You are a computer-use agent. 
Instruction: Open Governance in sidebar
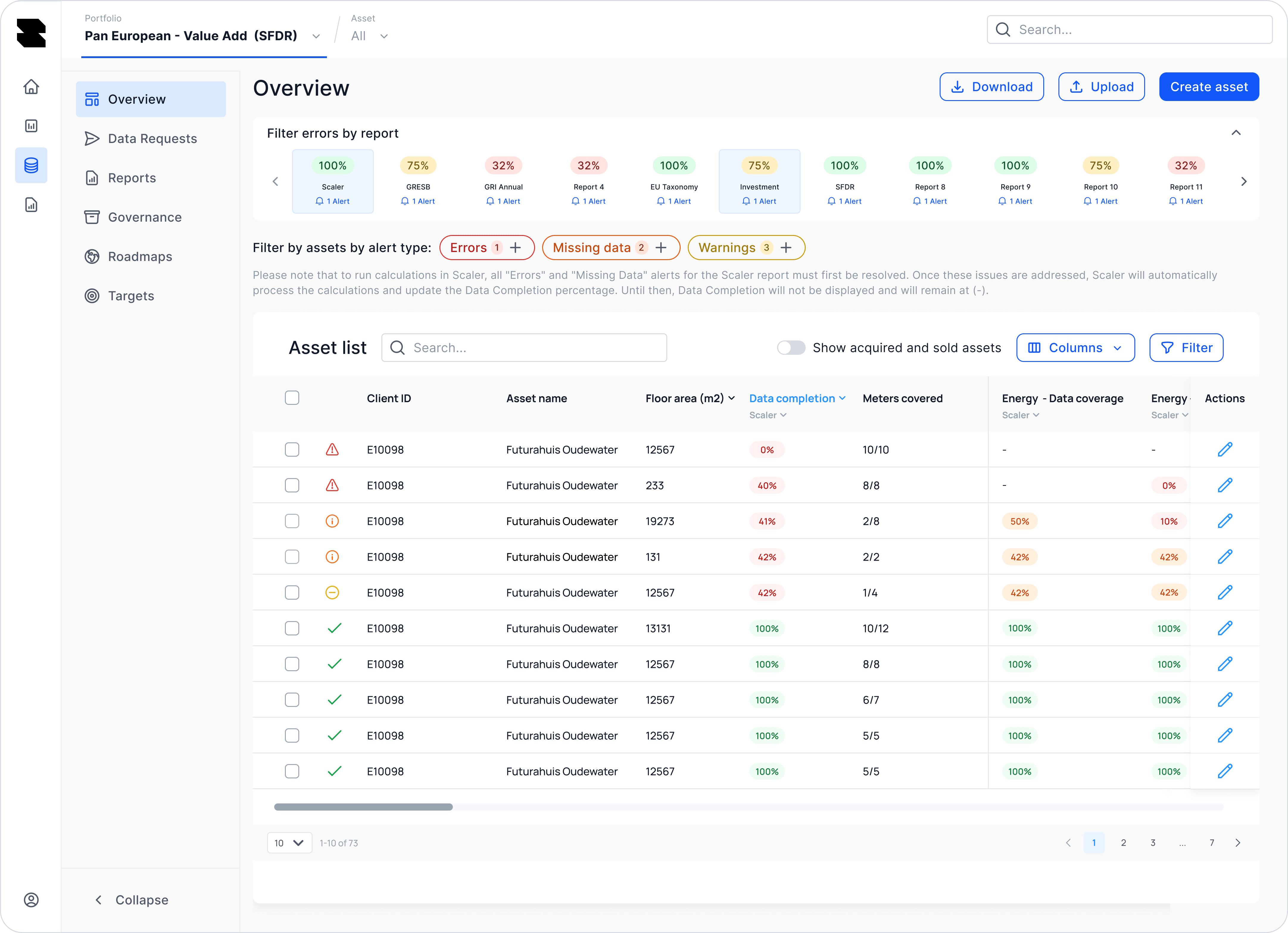(x=151, y=217)
